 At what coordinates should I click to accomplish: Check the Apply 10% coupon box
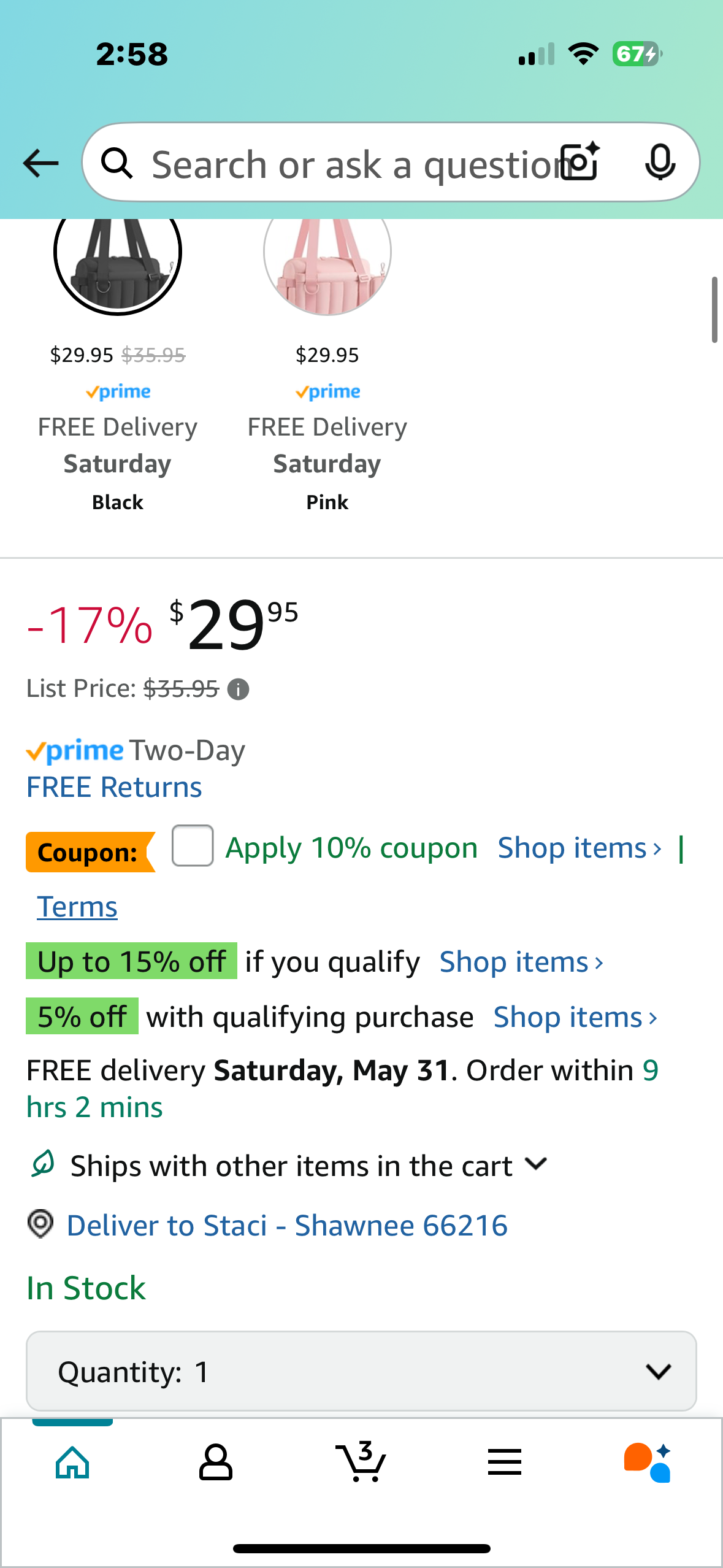193,846
